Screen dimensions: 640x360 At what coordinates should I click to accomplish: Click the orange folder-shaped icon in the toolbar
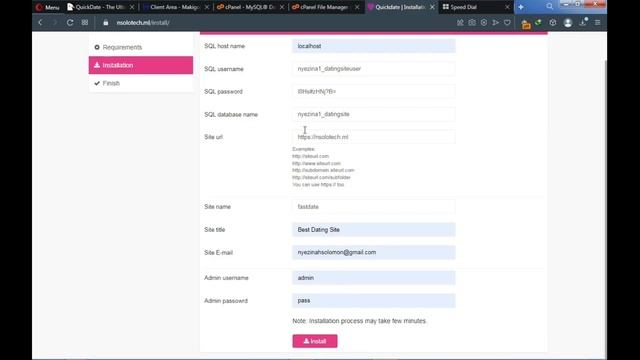526,25
